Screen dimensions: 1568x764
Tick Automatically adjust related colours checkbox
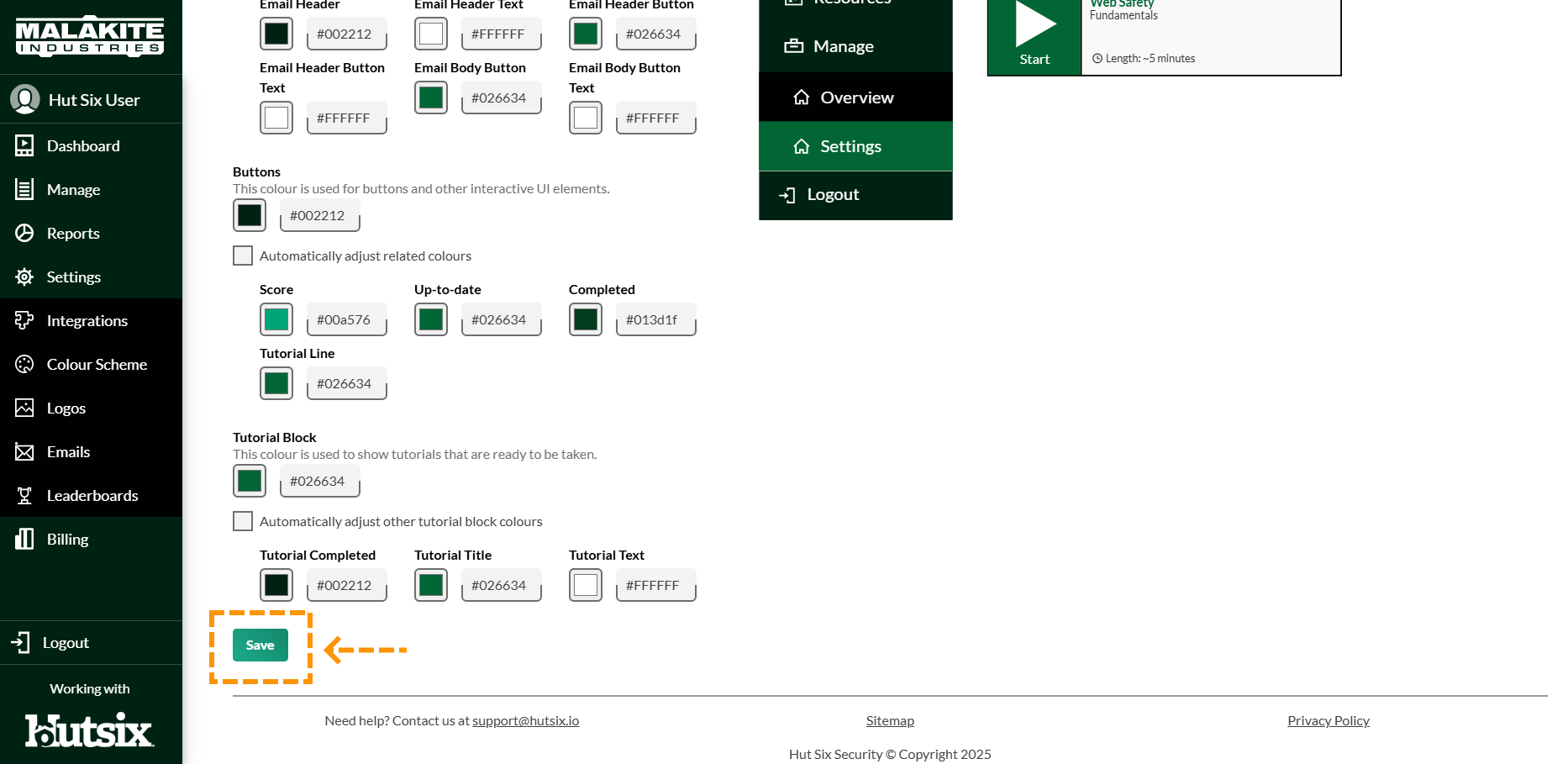tap(243, 256)
